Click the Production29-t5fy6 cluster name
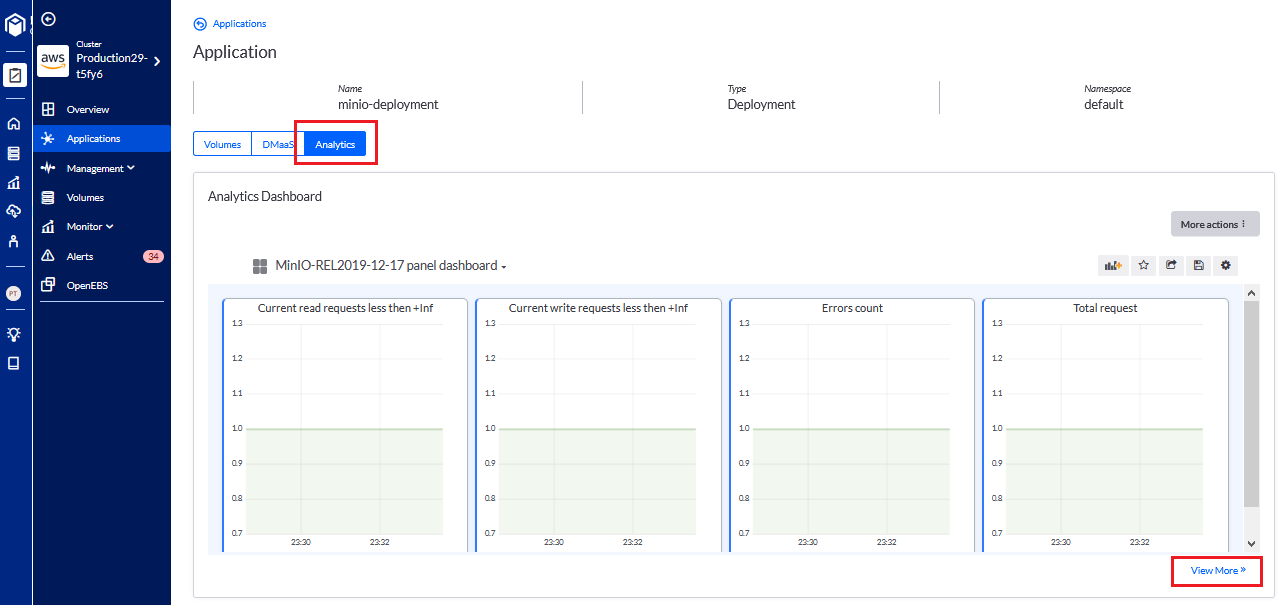Screen dimensions: 1288x605 point(112,66)
